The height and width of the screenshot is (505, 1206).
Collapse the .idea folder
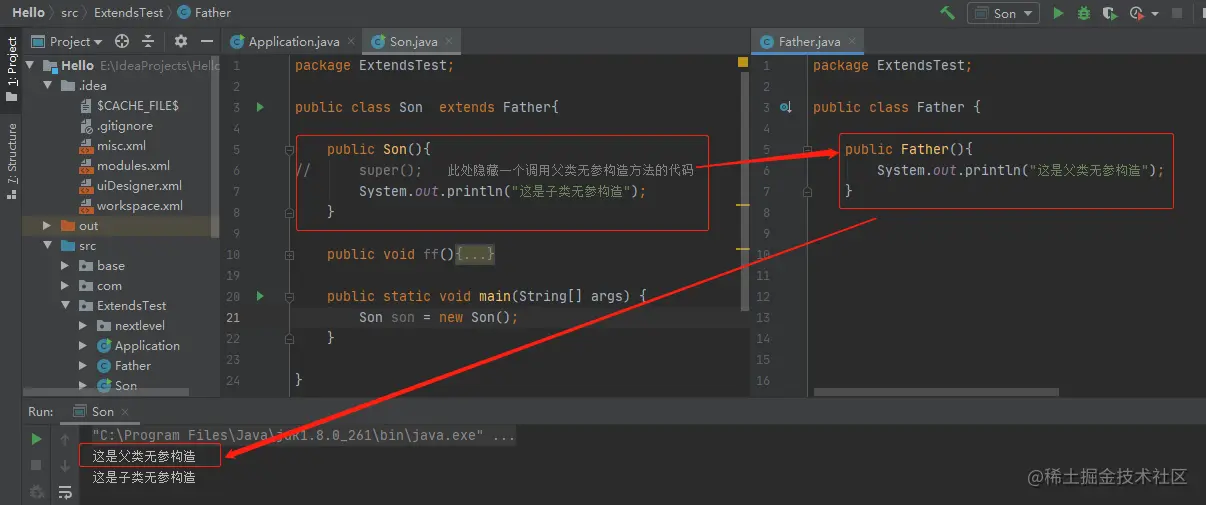click(x=47, y=85)
